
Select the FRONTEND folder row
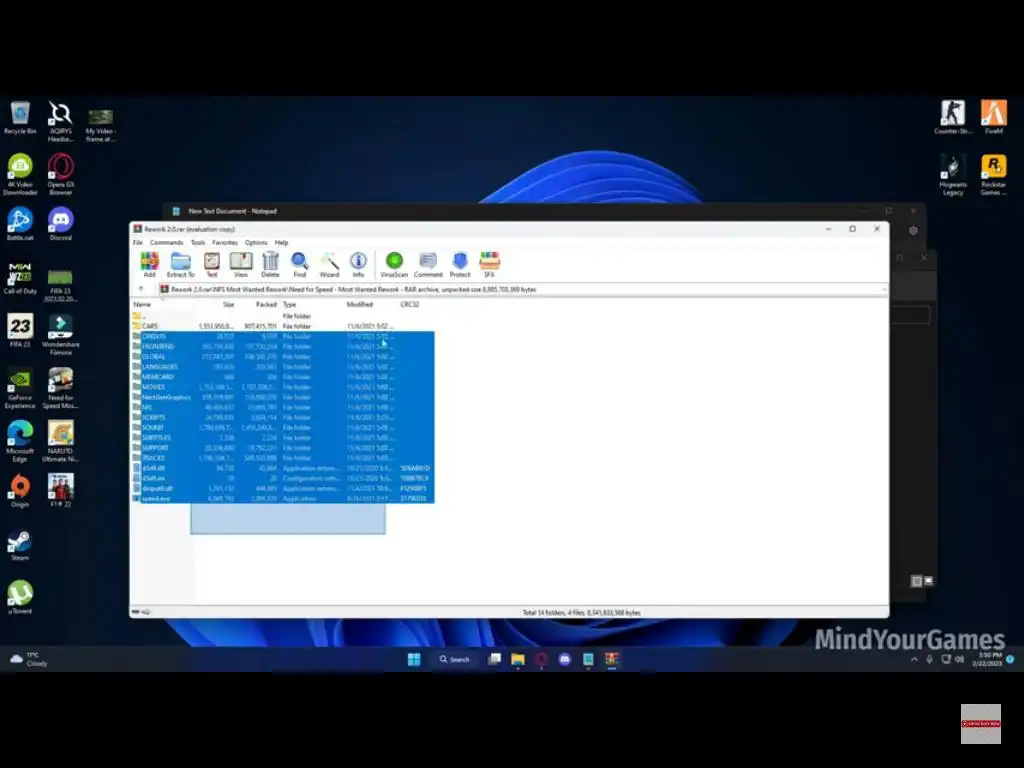tap(283, 346)
